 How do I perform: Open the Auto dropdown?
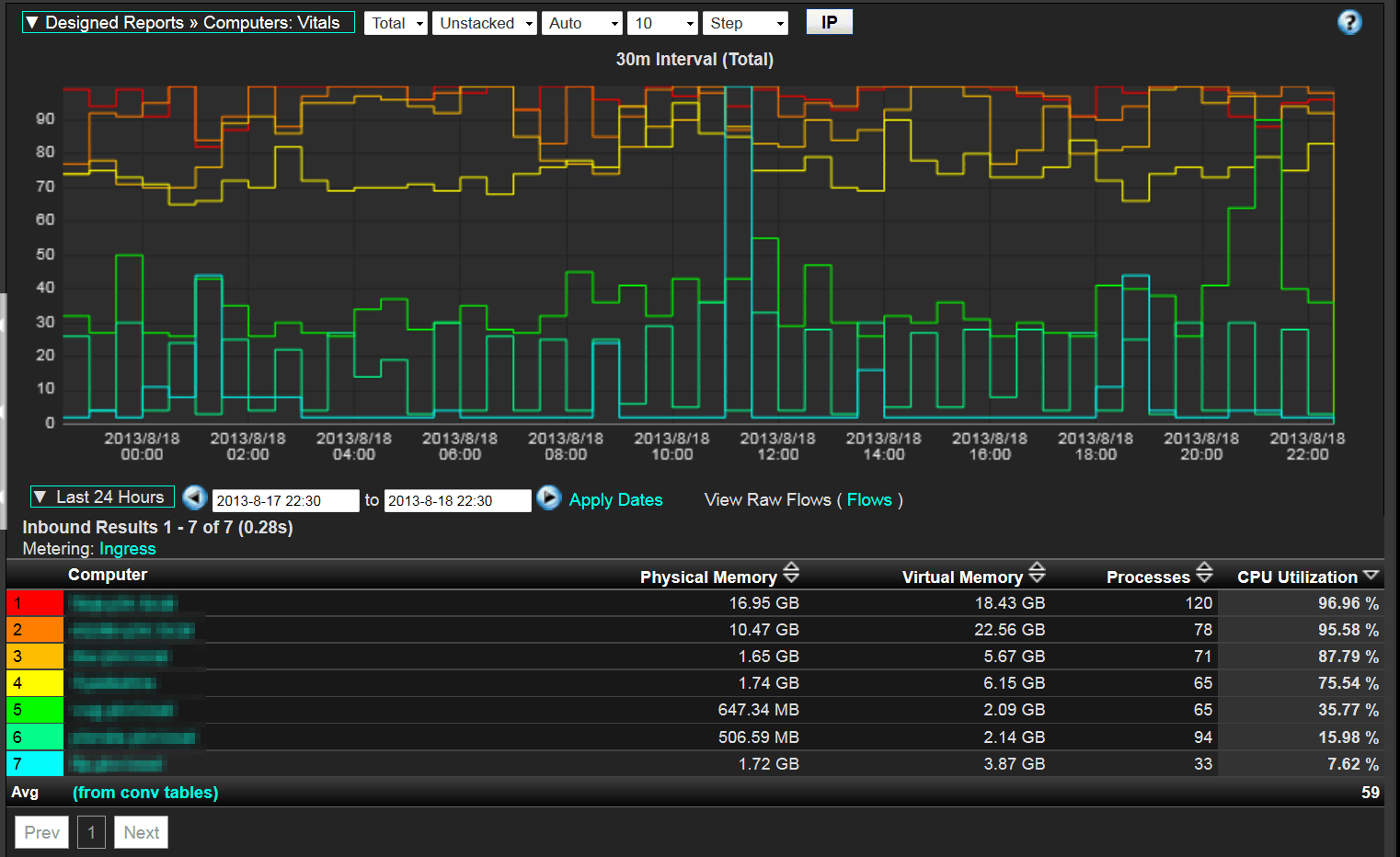tap(582, 23)
